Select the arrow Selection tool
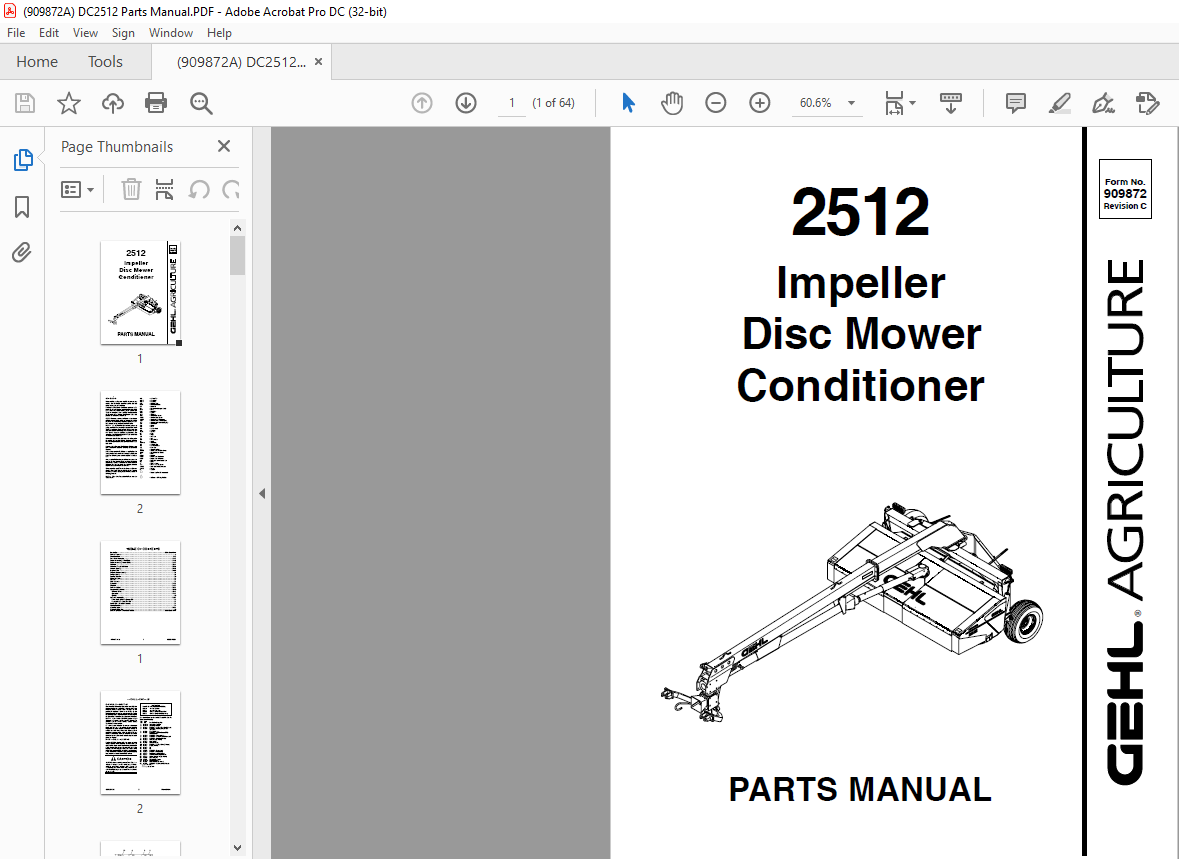Viewport: 1179px width, 859px height. (629, 103)
